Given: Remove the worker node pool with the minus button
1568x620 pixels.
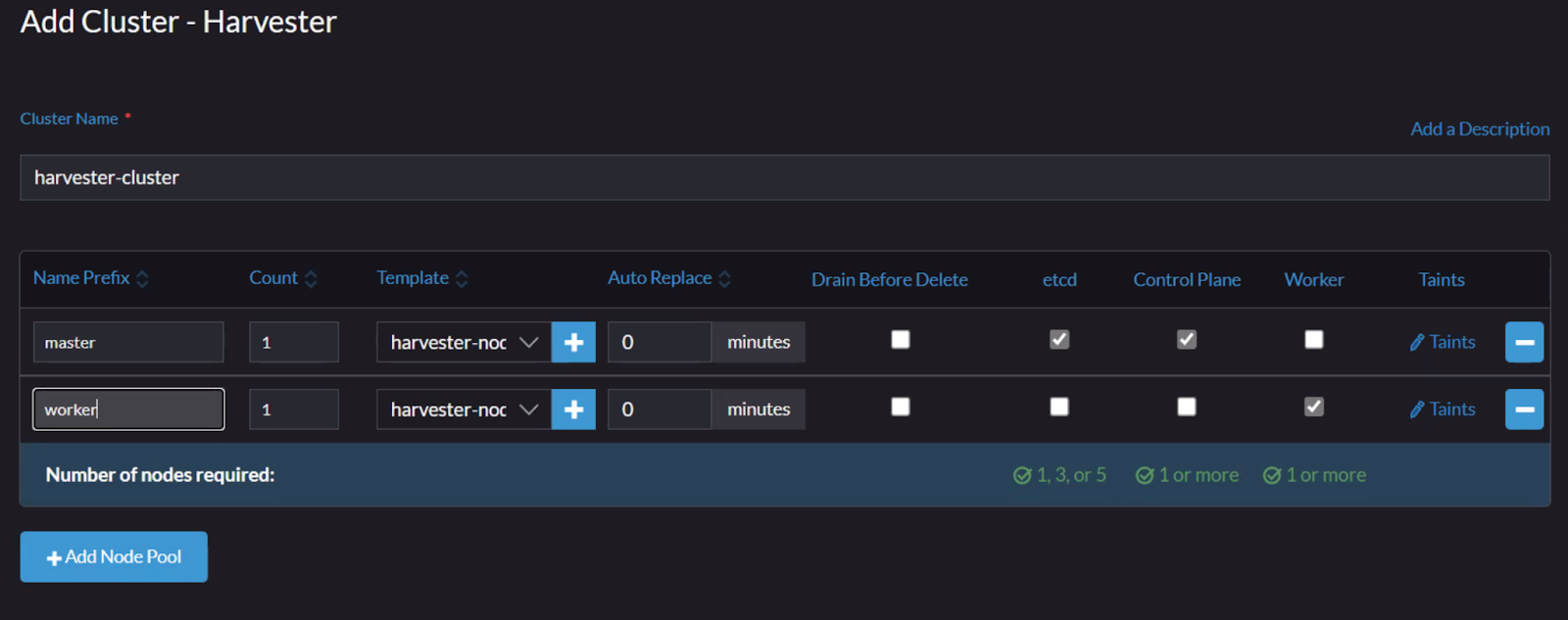Looking at the screenshot, I should [x=1524, y=409].
